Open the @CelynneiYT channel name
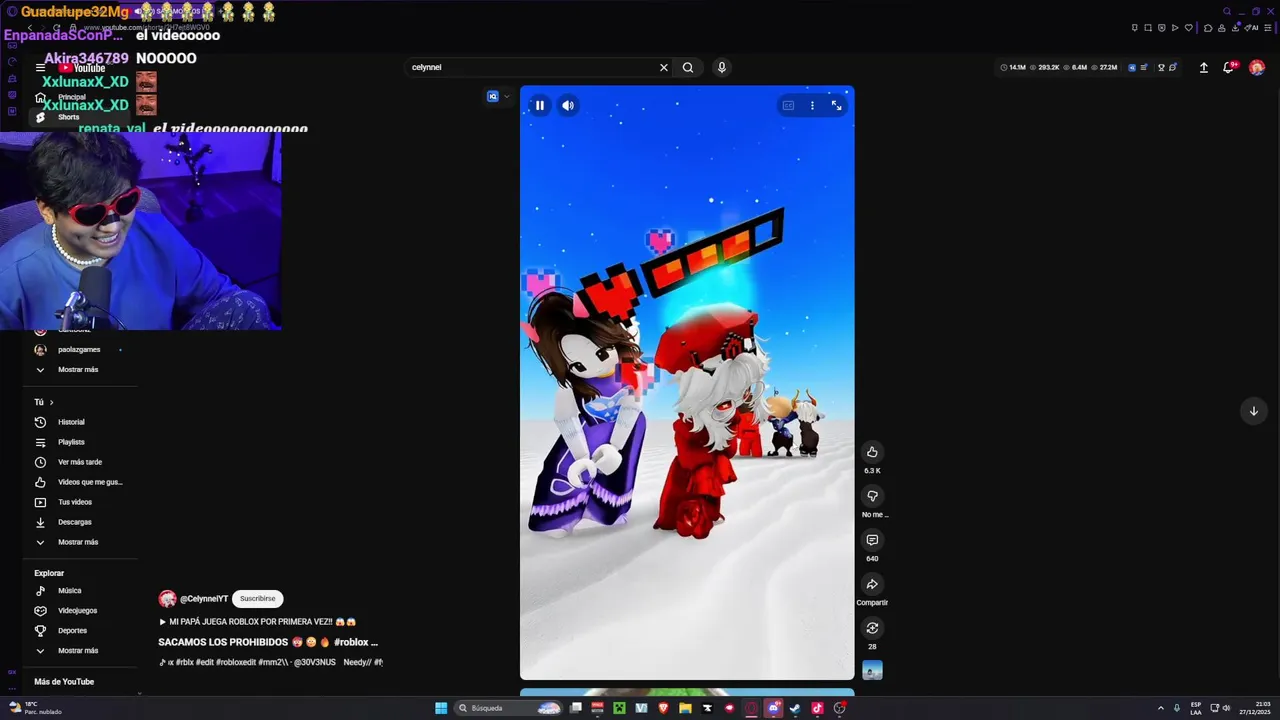 coord(204,599)
